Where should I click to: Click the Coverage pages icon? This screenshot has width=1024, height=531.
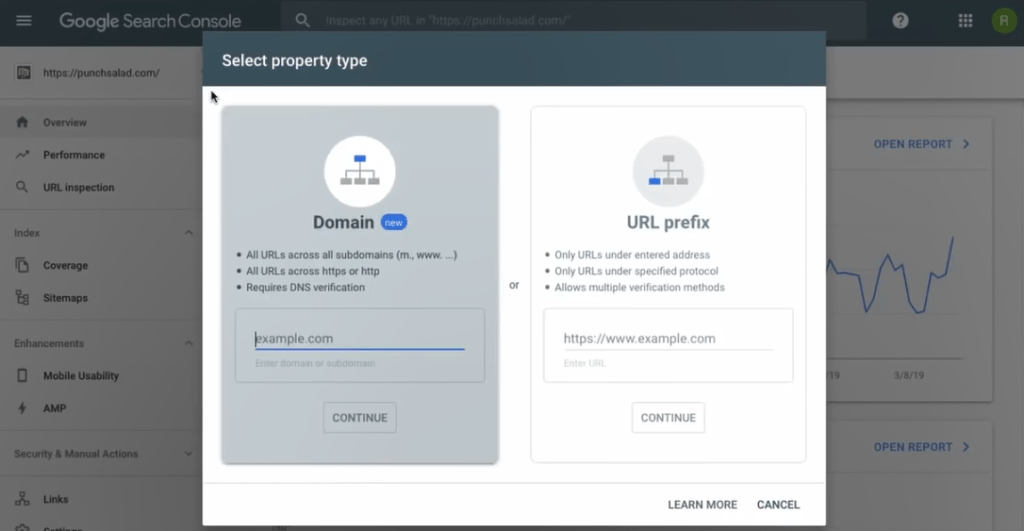[x=22, y=265]
